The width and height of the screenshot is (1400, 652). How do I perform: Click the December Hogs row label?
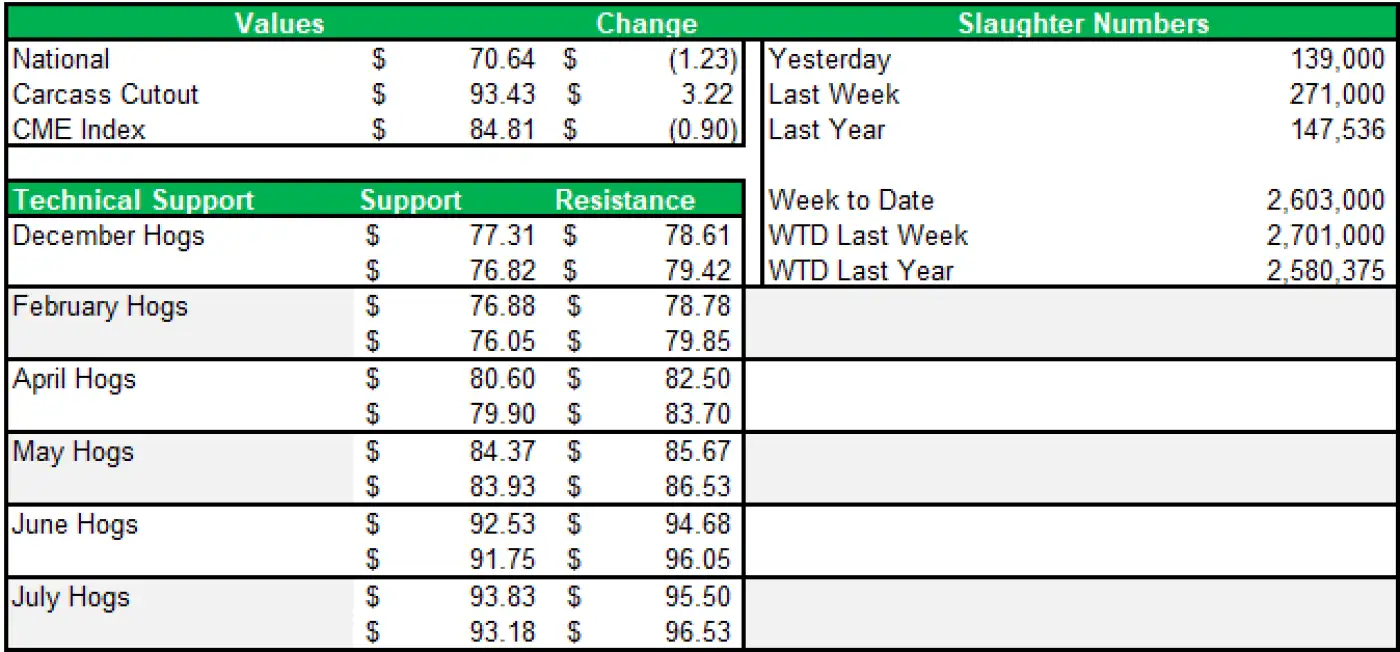108,236
